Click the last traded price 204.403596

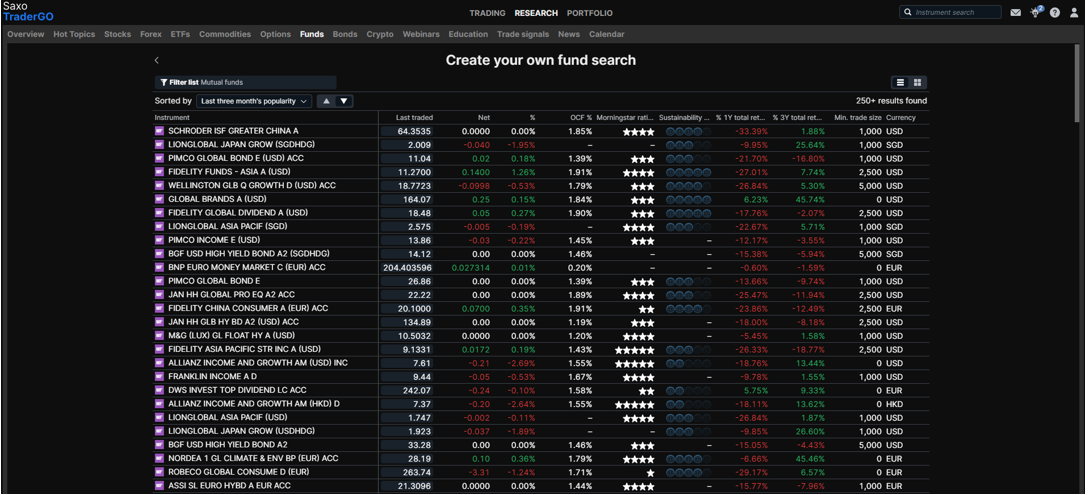coord(407,267)
